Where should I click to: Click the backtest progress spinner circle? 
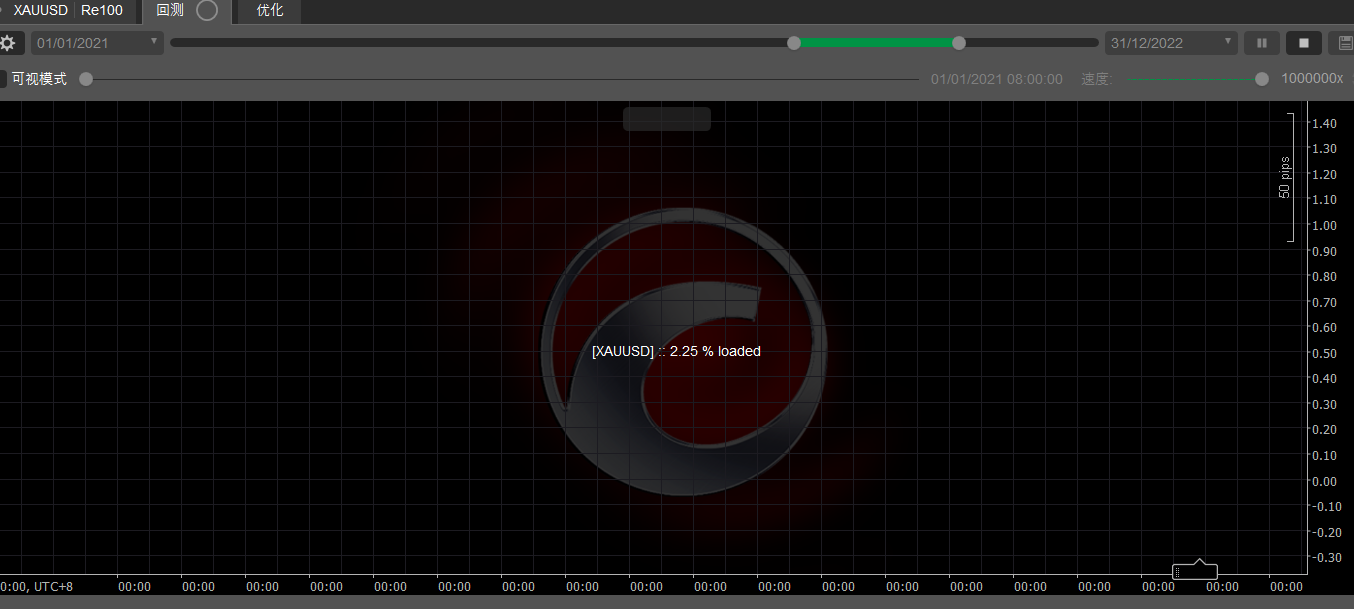207,11
